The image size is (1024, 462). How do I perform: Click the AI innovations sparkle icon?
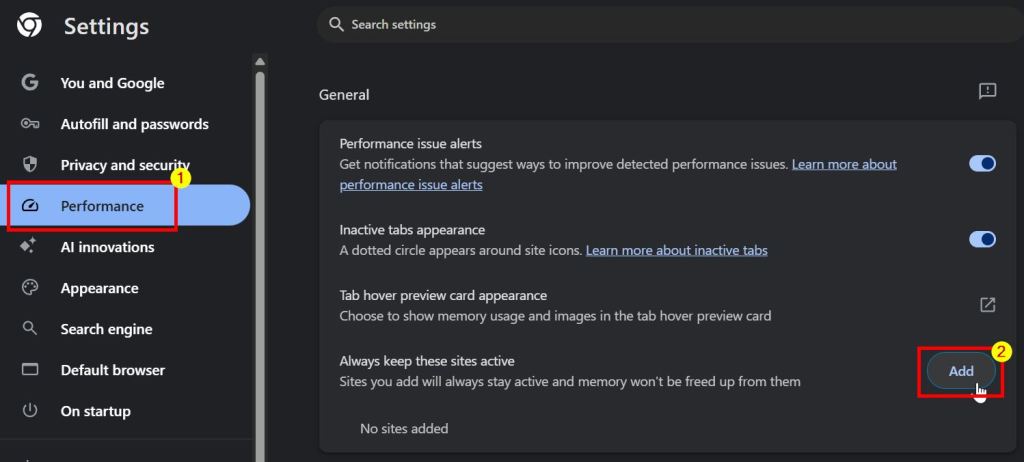30,247
